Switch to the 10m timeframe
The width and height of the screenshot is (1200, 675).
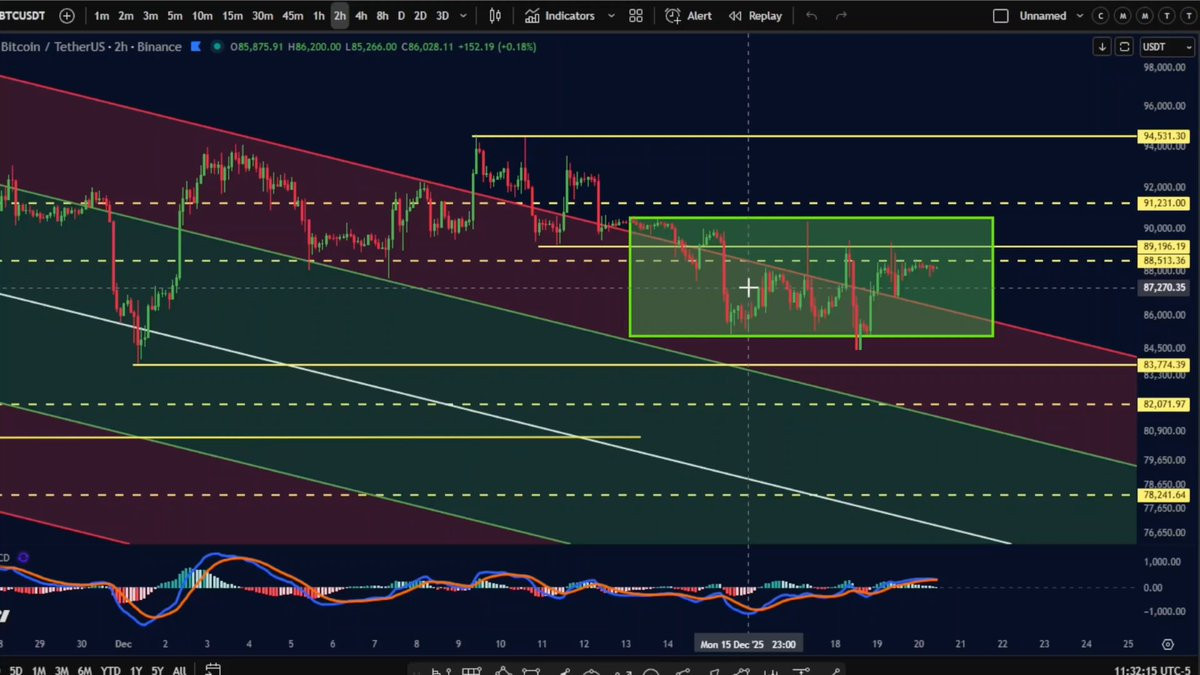202,16
